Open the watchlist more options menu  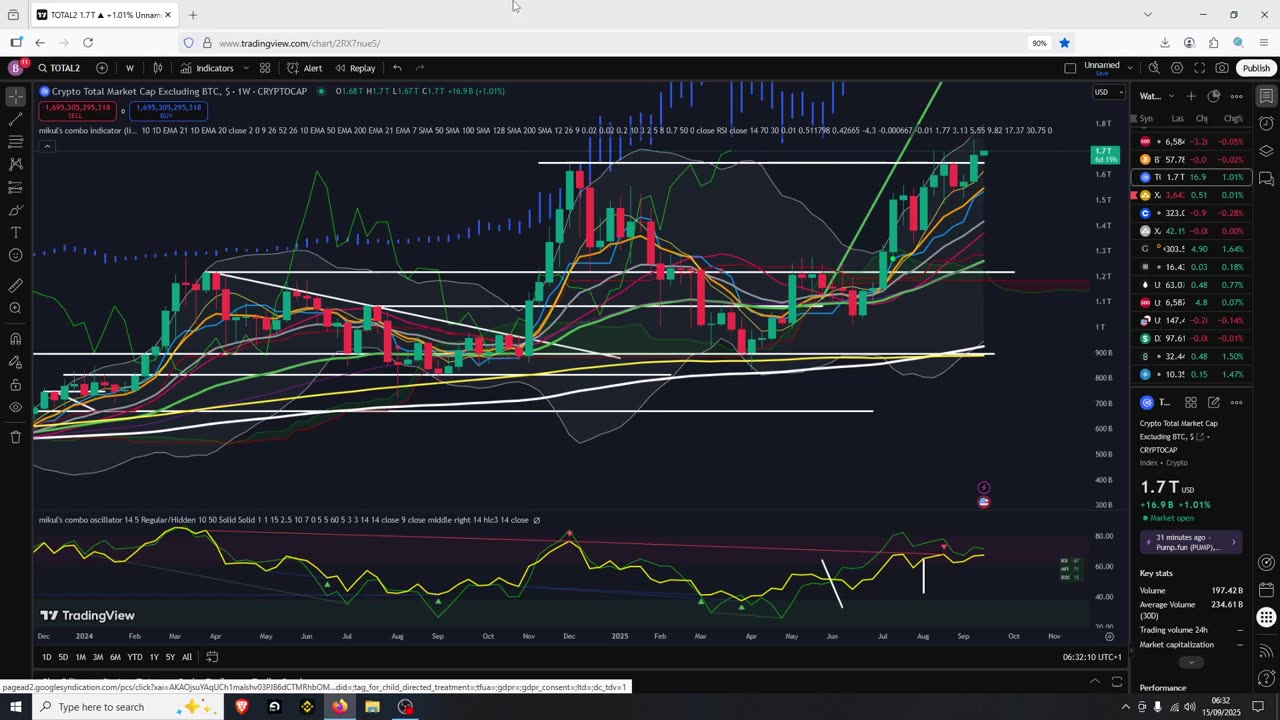pyautogui.click(x=1237, y=96)
